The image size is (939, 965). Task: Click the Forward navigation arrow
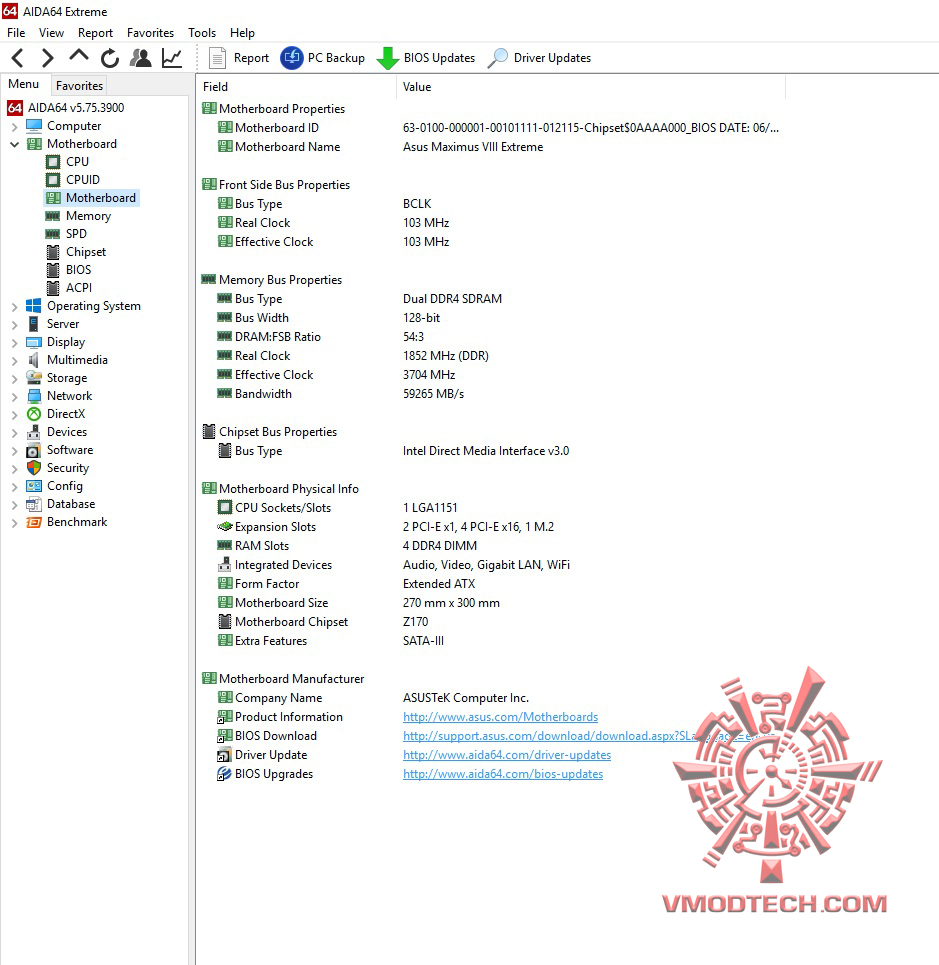47,58
